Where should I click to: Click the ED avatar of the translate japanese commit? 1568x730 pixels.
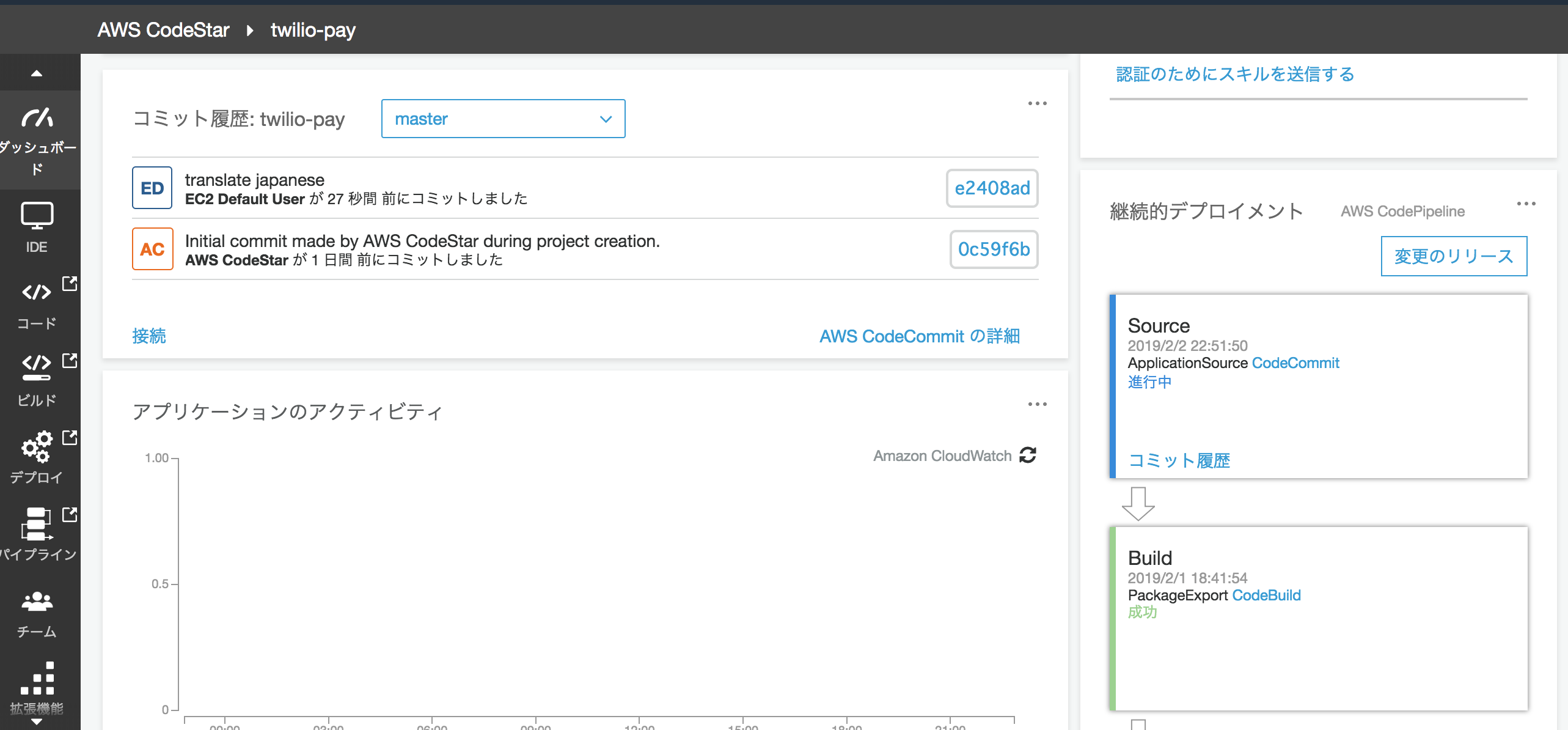click(x=152, y=188)
